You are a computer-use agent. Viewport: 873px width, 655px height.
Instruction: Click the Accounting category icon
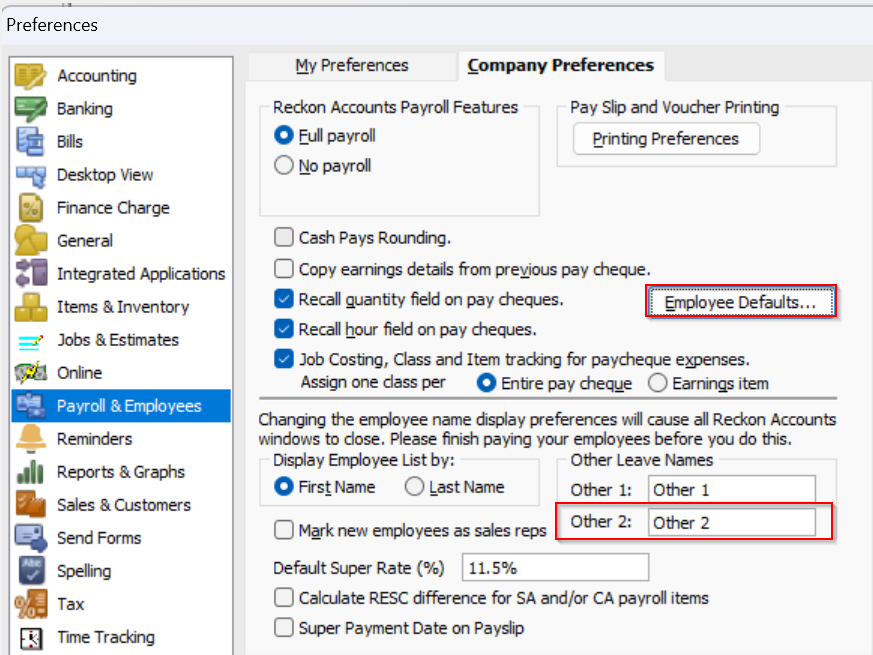31,76
